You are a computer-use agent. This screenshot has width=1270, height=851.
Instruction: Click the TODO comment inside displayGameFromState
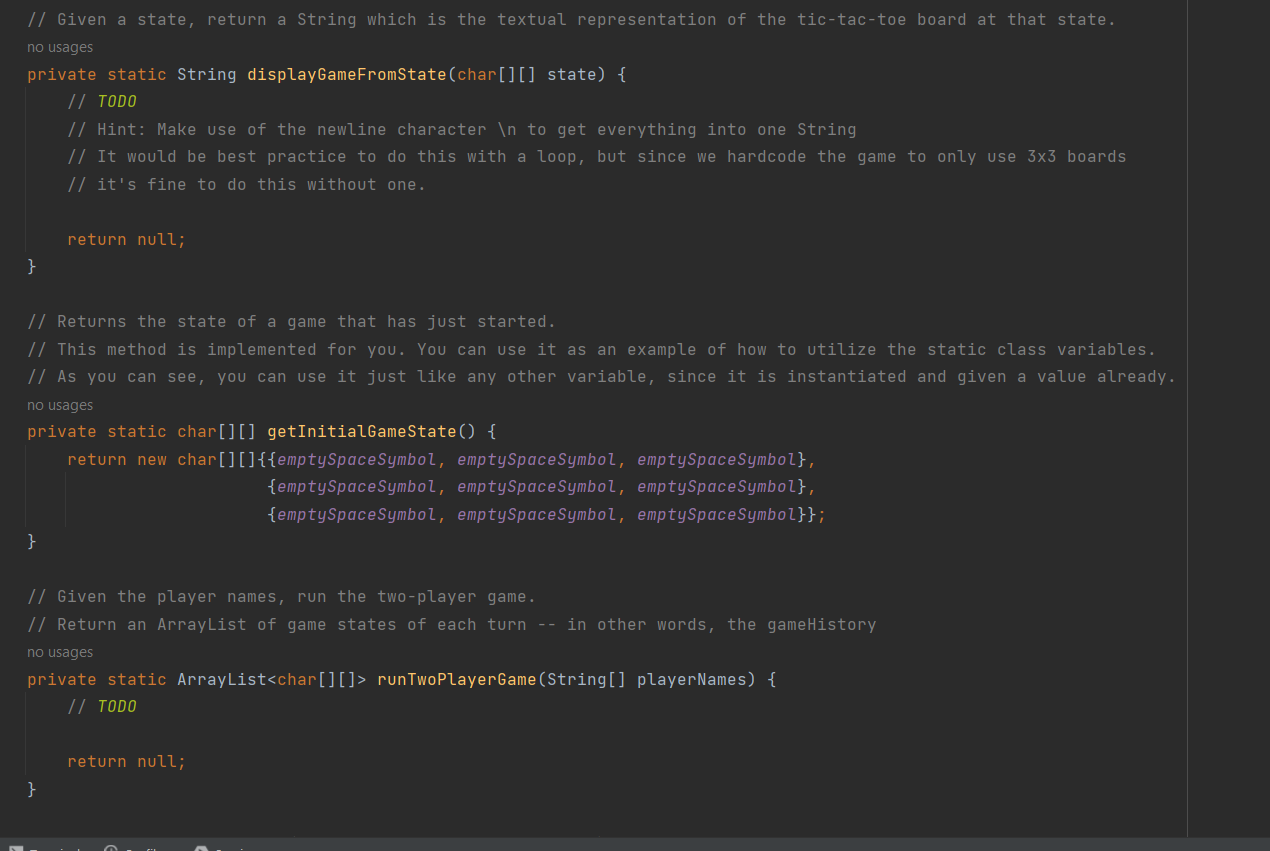click(102, 102)
